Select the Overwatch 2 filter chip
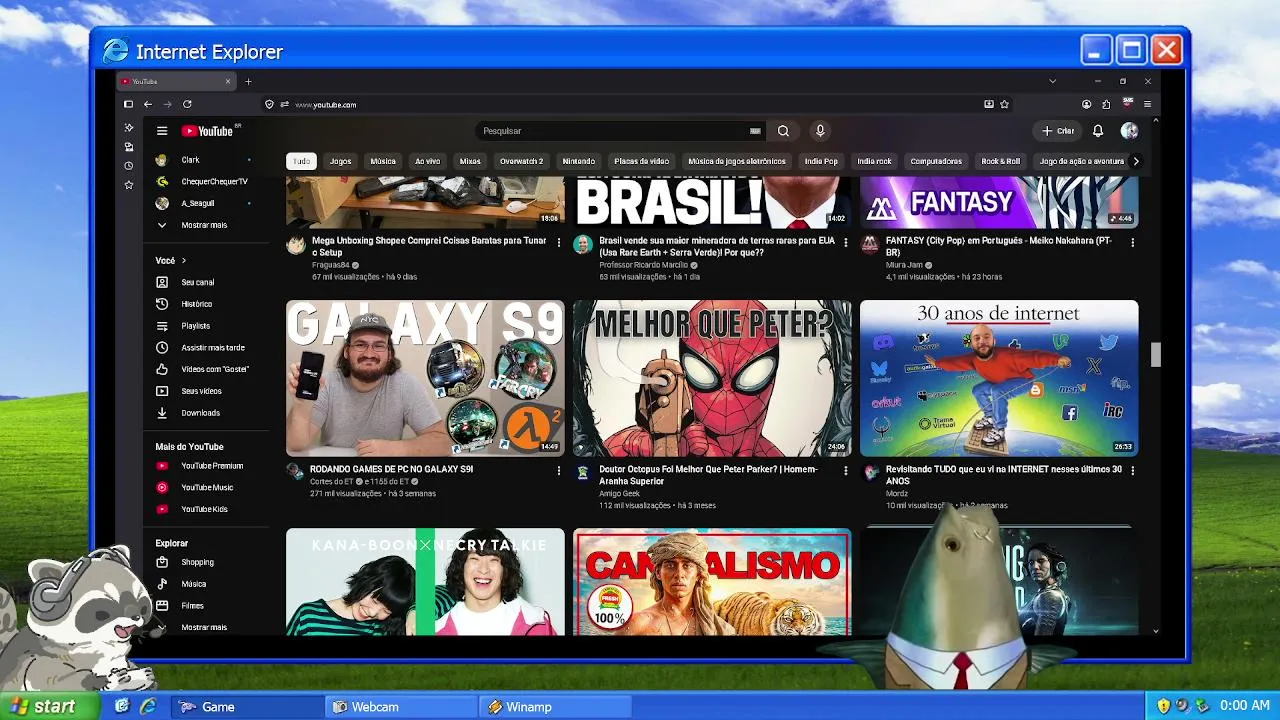The image size is (1280, 720). coord(521,161)
